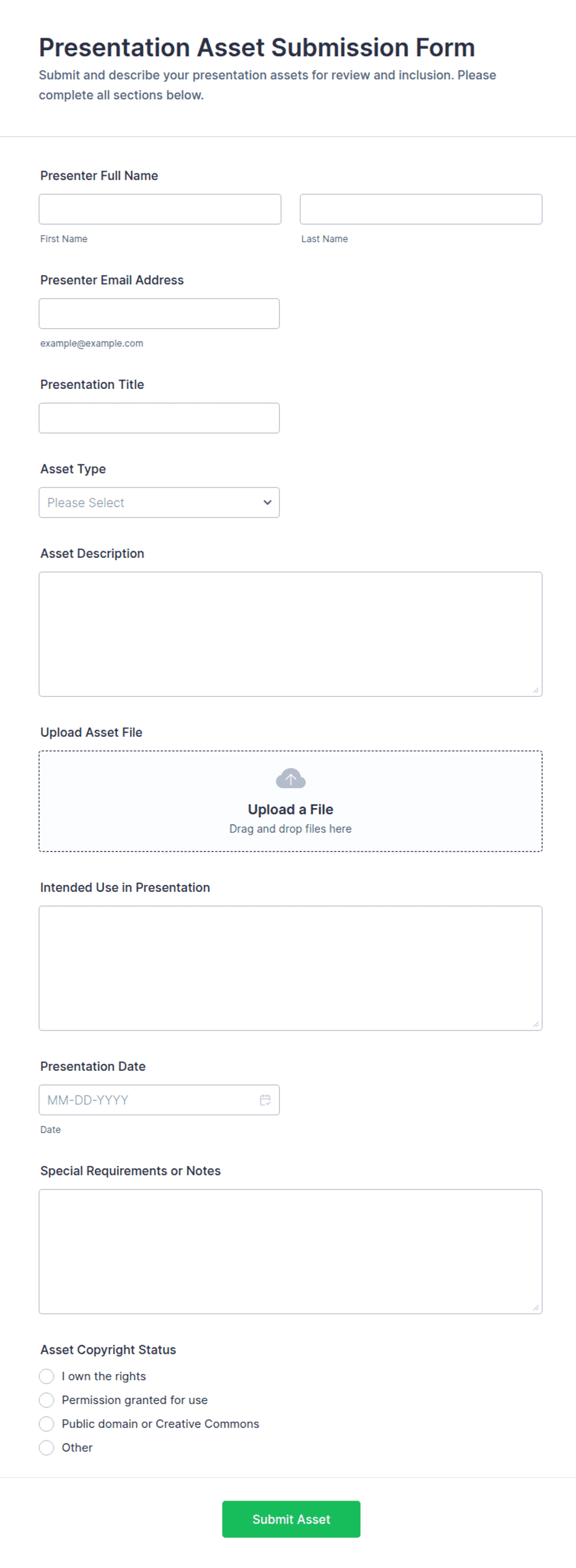Click the Intended Use resize handle
The image size is (576, 1568).
[x=536, y=1024]
